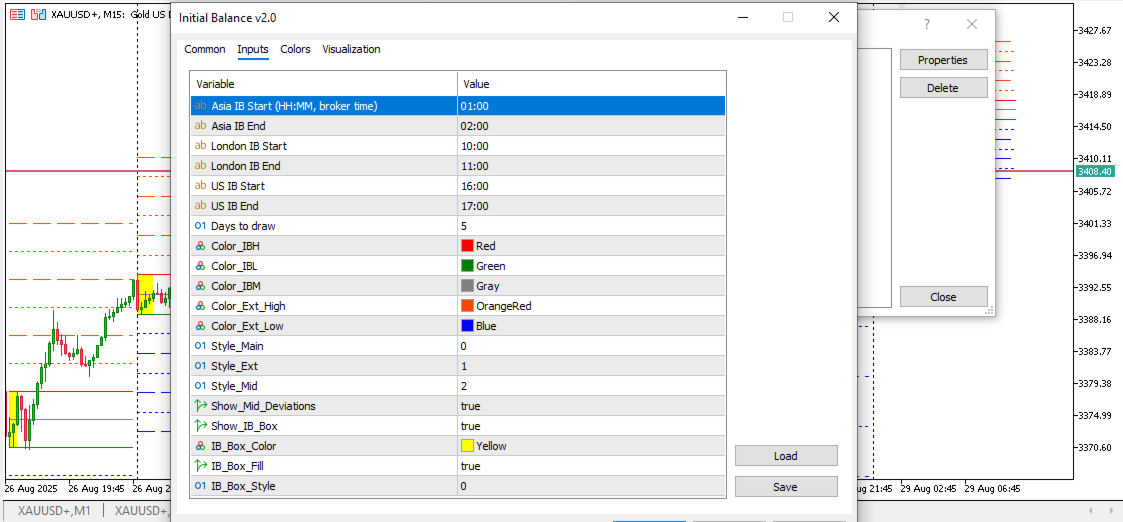The image size is (1123, 522).
Task: Open the Colors tab
Action: coord(295,49)
